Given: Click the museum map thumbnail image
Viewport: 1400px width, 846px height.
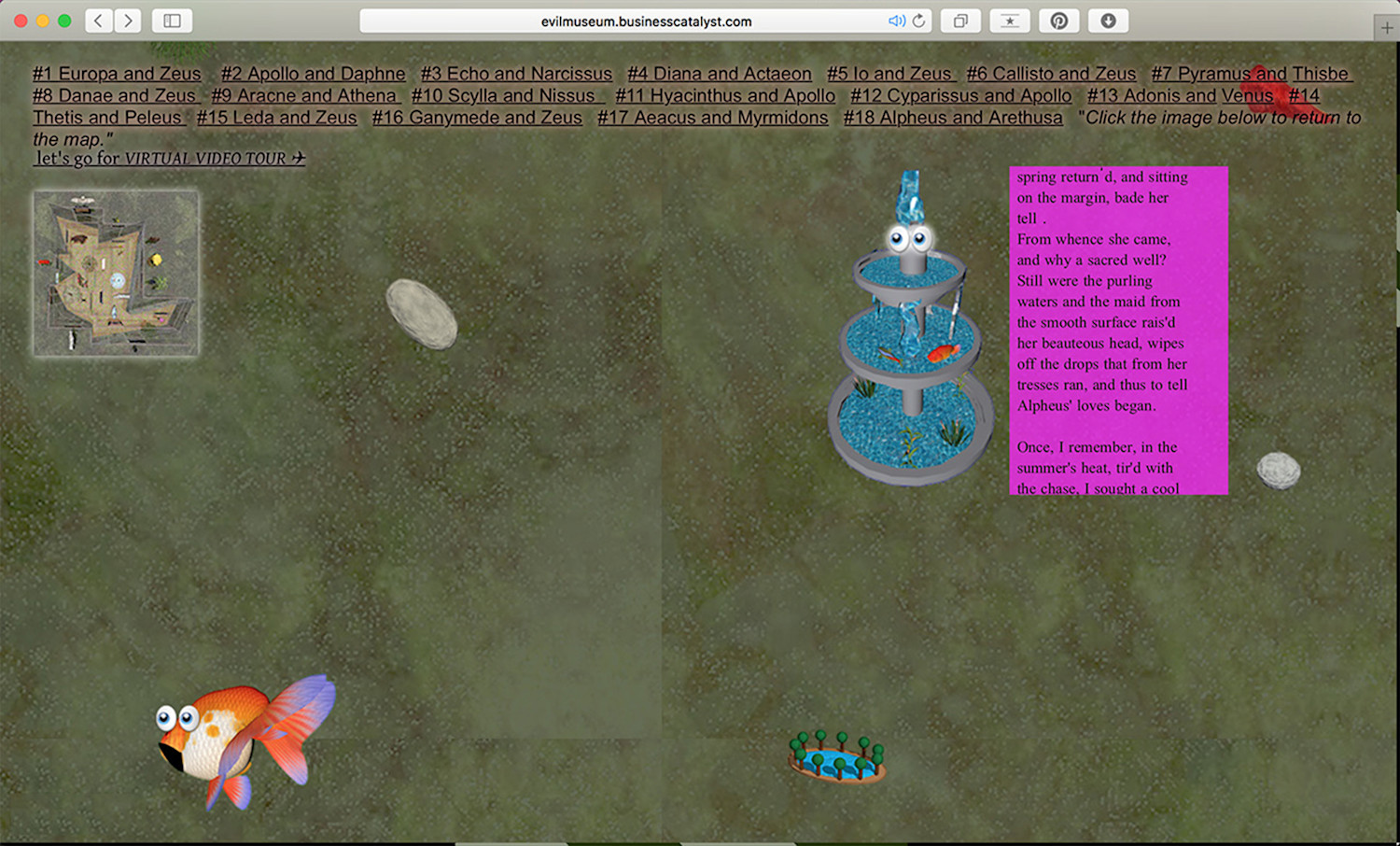Looking at the screenshot, I should [x=117, y=273].
